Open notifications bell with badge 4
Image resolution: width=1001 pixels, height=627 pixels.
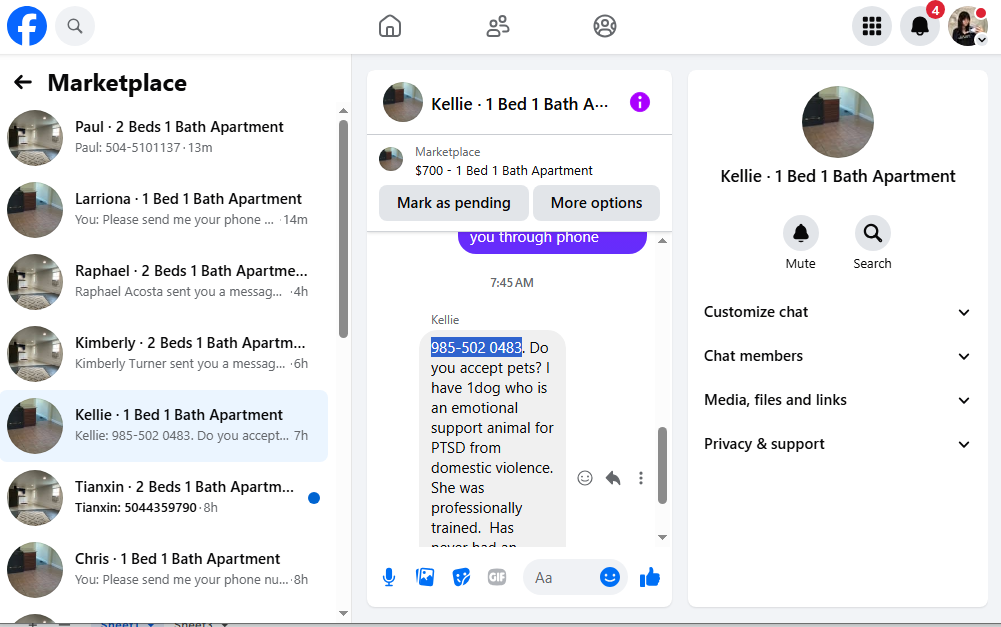tap(920, 26)
